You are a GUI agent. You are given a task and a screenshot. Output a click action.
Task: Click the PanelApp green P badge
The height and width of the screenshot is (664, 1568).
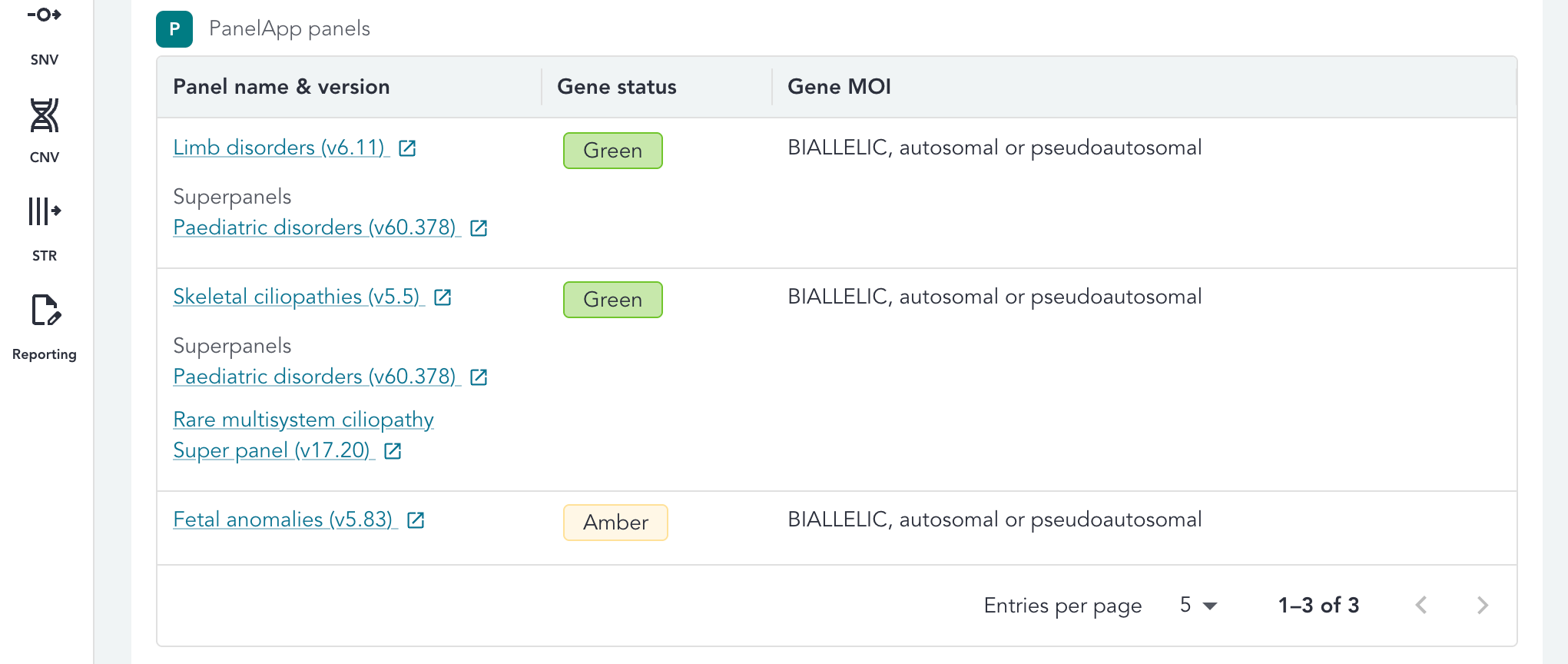(174, 29)
